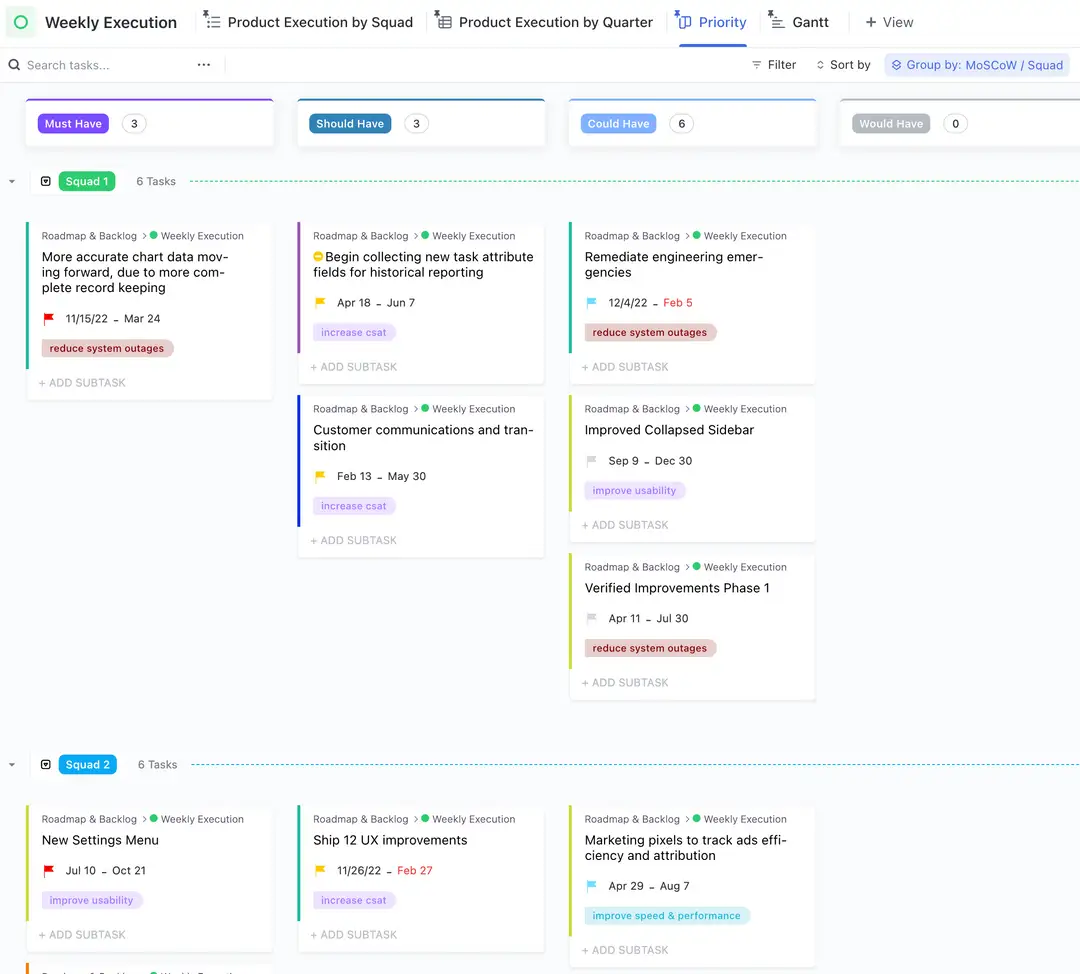Collapse the Squad 2 group arrow
Viewport: 1080px width, 974px height.
coord(12,765)
